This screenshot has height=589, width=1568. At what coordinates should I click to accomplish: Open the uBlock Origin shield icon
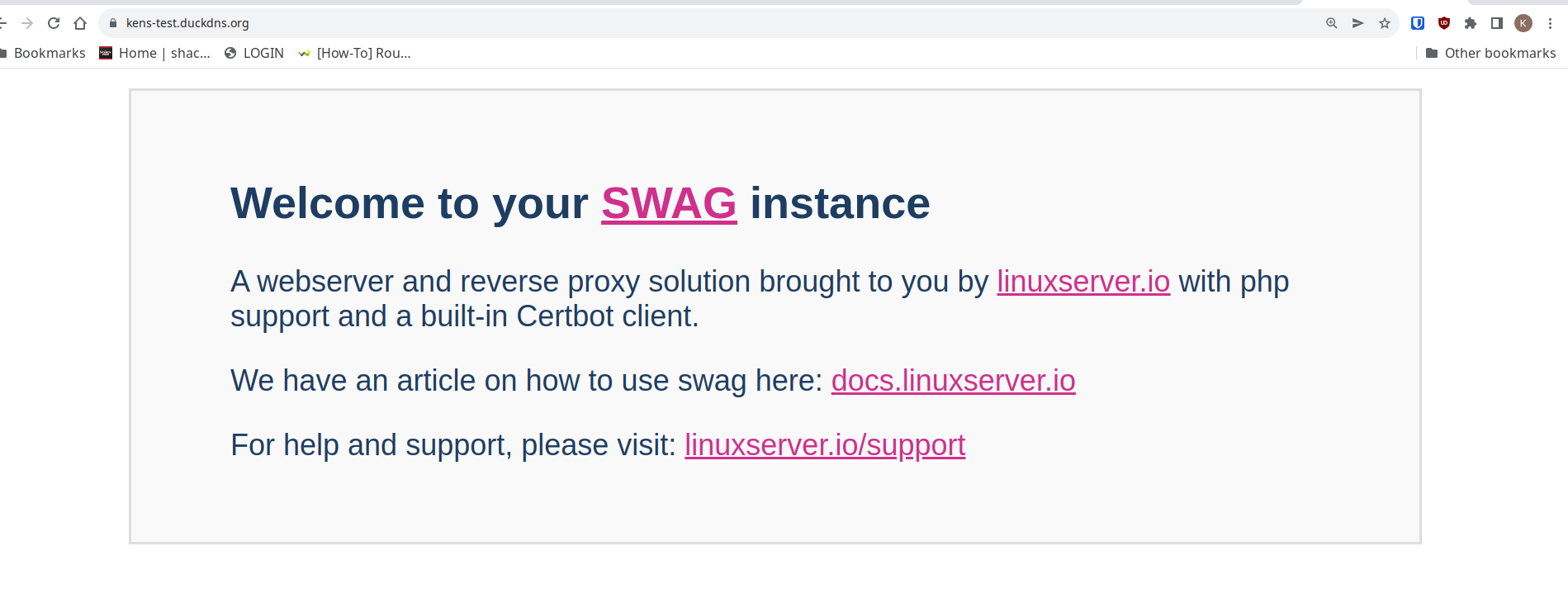1444,23
